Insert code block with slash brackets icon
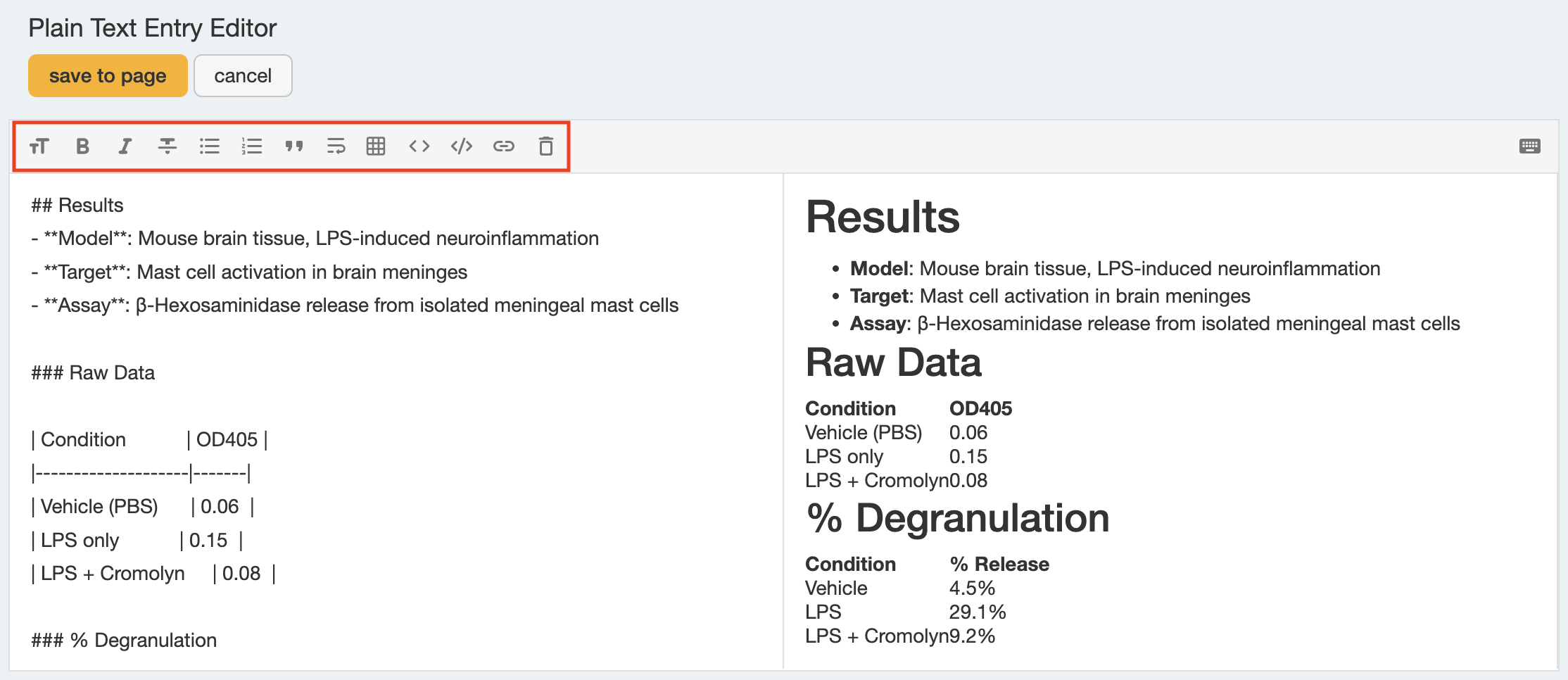Screen dimensions: 1568x680 pos(462,146)
